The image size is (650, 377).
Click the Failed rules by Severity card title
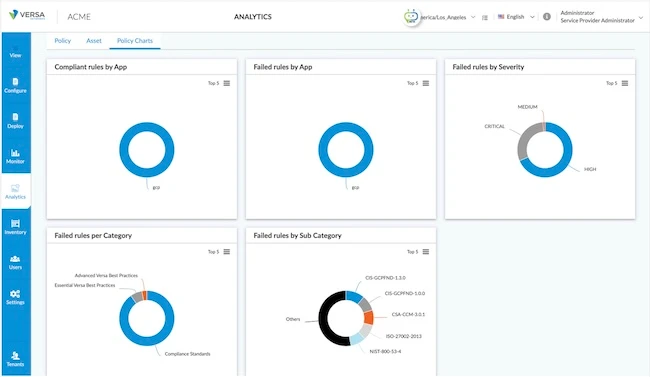[x=488, y=67]
